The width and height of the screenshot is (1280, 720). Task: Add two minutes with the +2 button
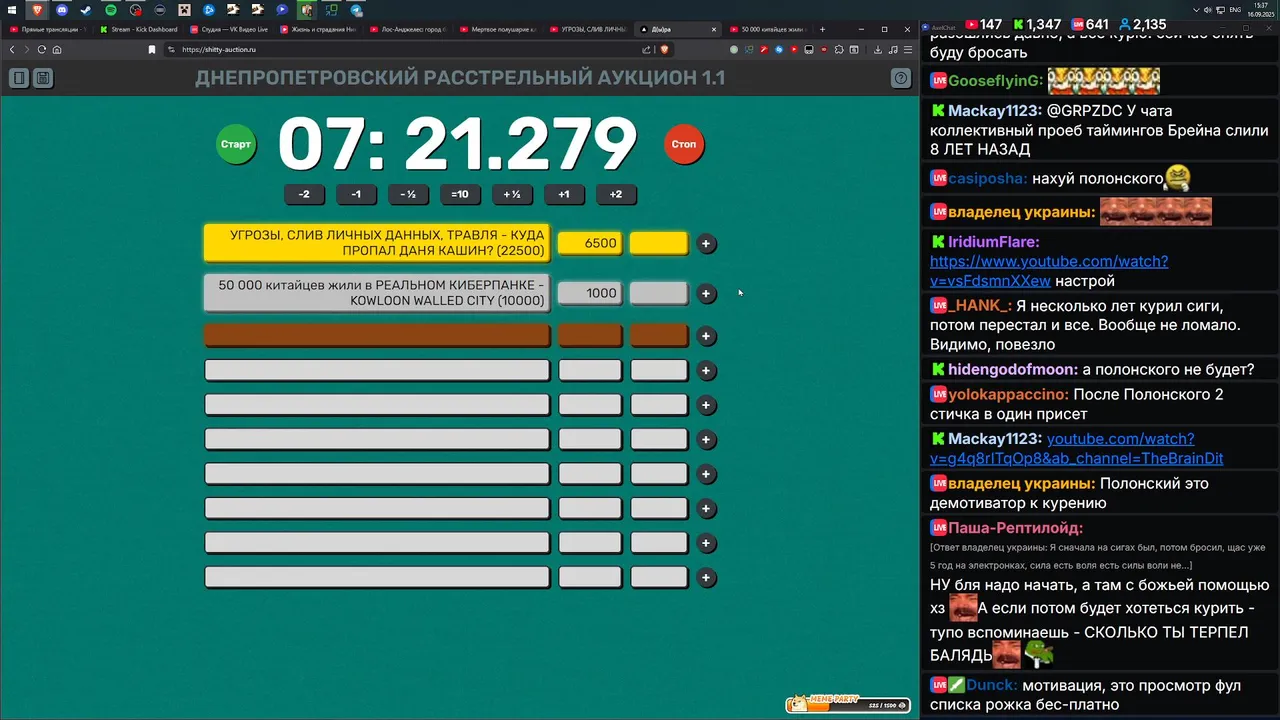point(616,194)
